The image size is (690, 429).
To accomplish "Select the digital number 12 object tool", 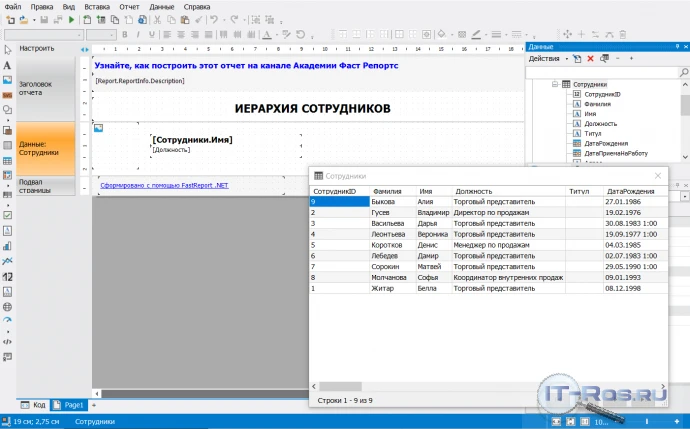I will (7, 277).
